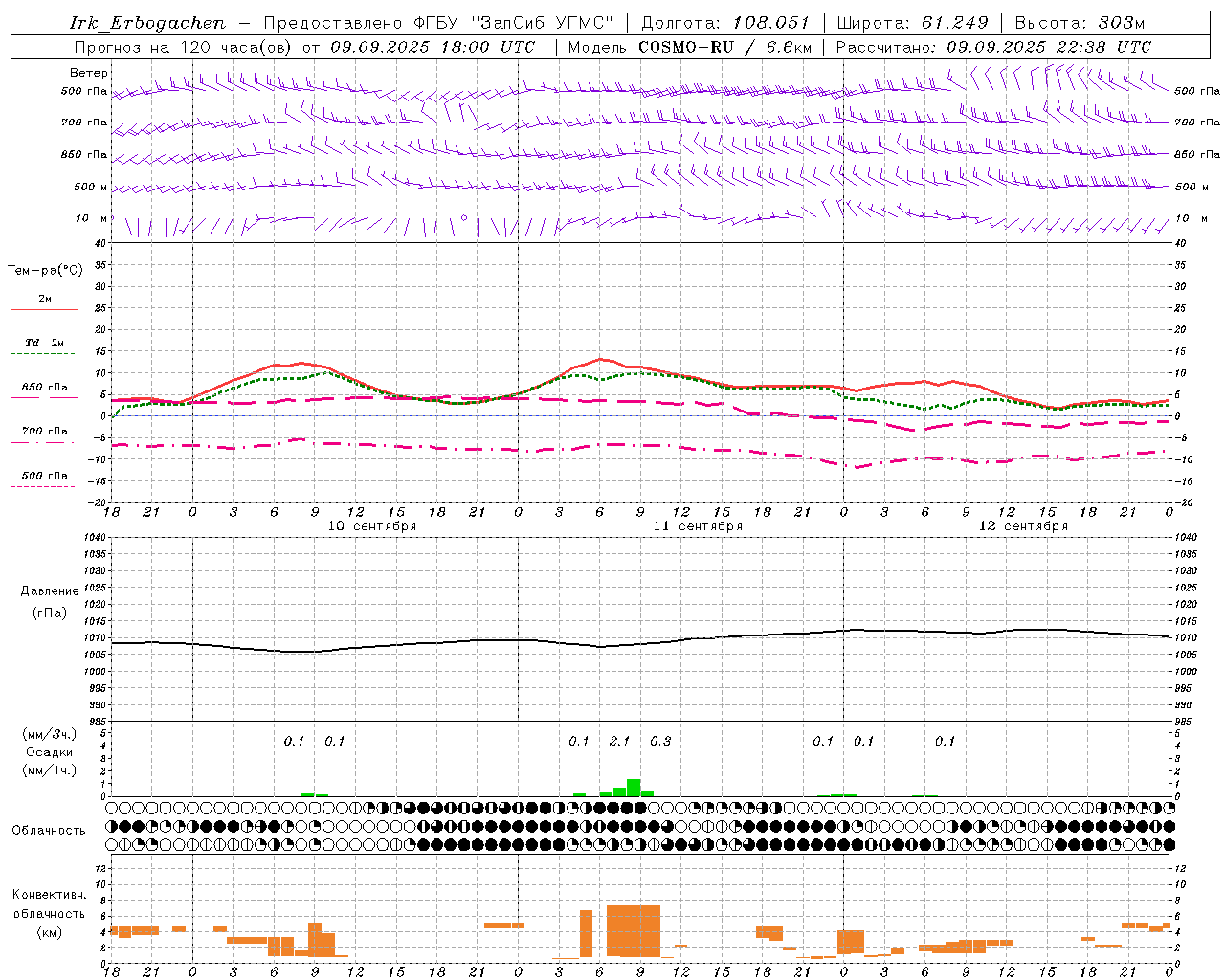Click the 'Давление' pressure panel label
The height and width of the screenshot is (980, 1225).
click(50, 591)
